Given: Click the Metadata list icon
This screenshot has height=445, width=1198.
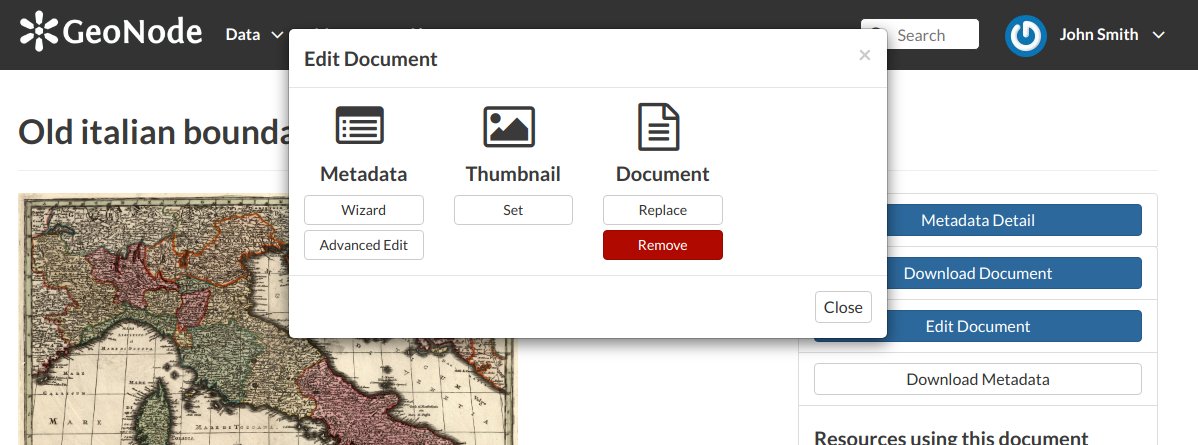Looking at the screenshot, I should click(x=360, y=125).
